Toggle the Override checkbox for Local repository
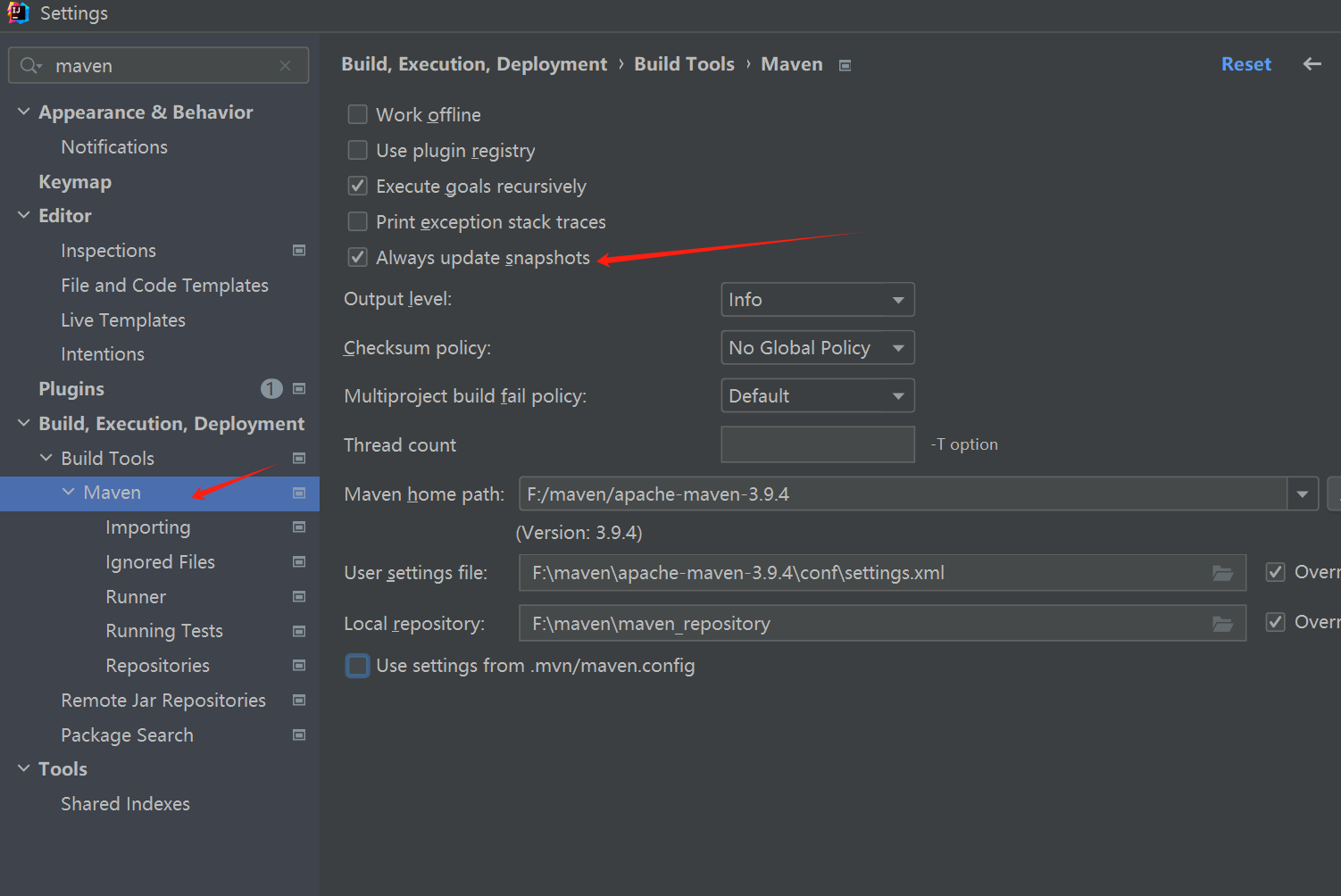The width and height of the screenshot is (1341, 896). pyautogui.click(x=1276, y=622)
